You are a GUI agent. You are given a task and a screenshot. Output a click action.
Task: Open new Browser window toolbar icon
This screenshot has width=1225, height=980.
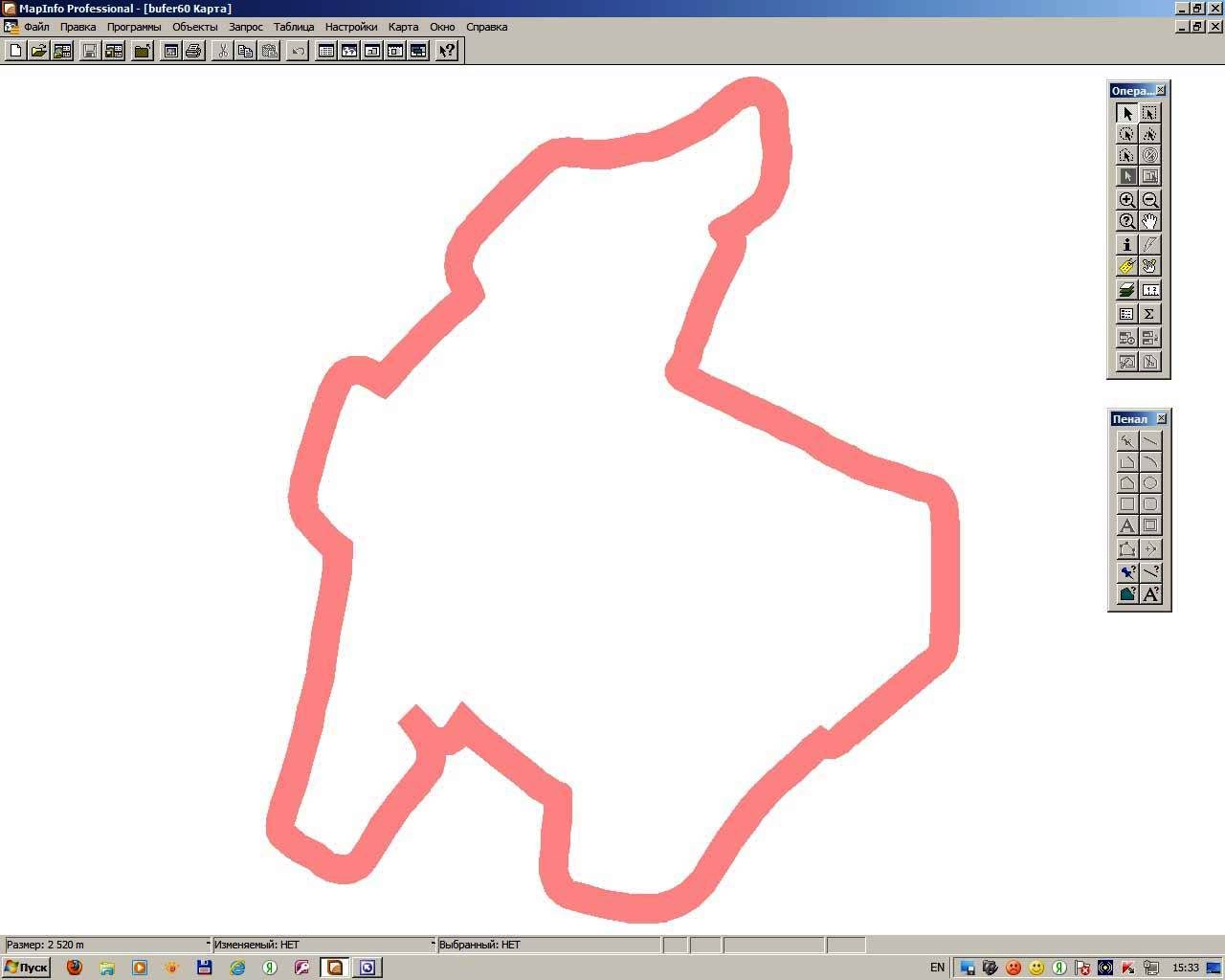click(x=326, y=51)
